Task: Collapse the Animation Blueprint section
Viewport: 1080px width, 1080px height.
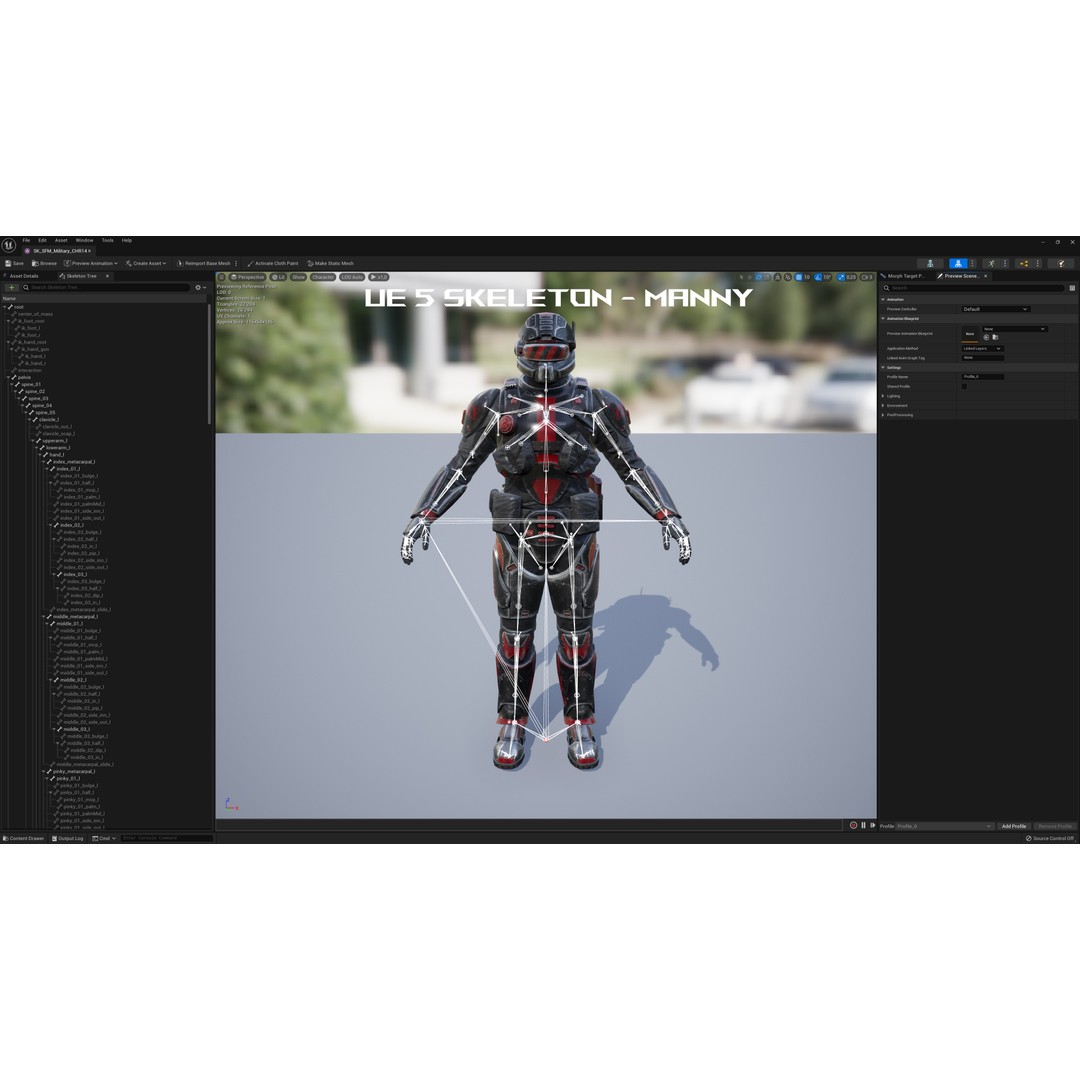Action: 883,318
